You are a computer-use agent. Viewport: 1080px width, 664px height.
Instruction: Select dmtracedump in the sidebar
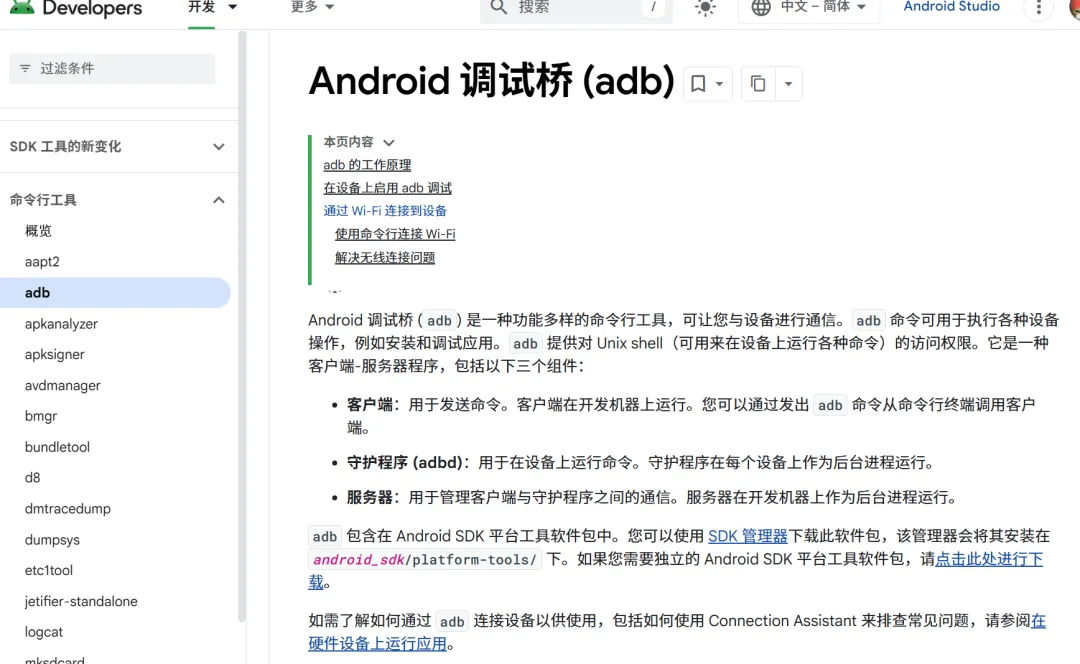[68, 508]
